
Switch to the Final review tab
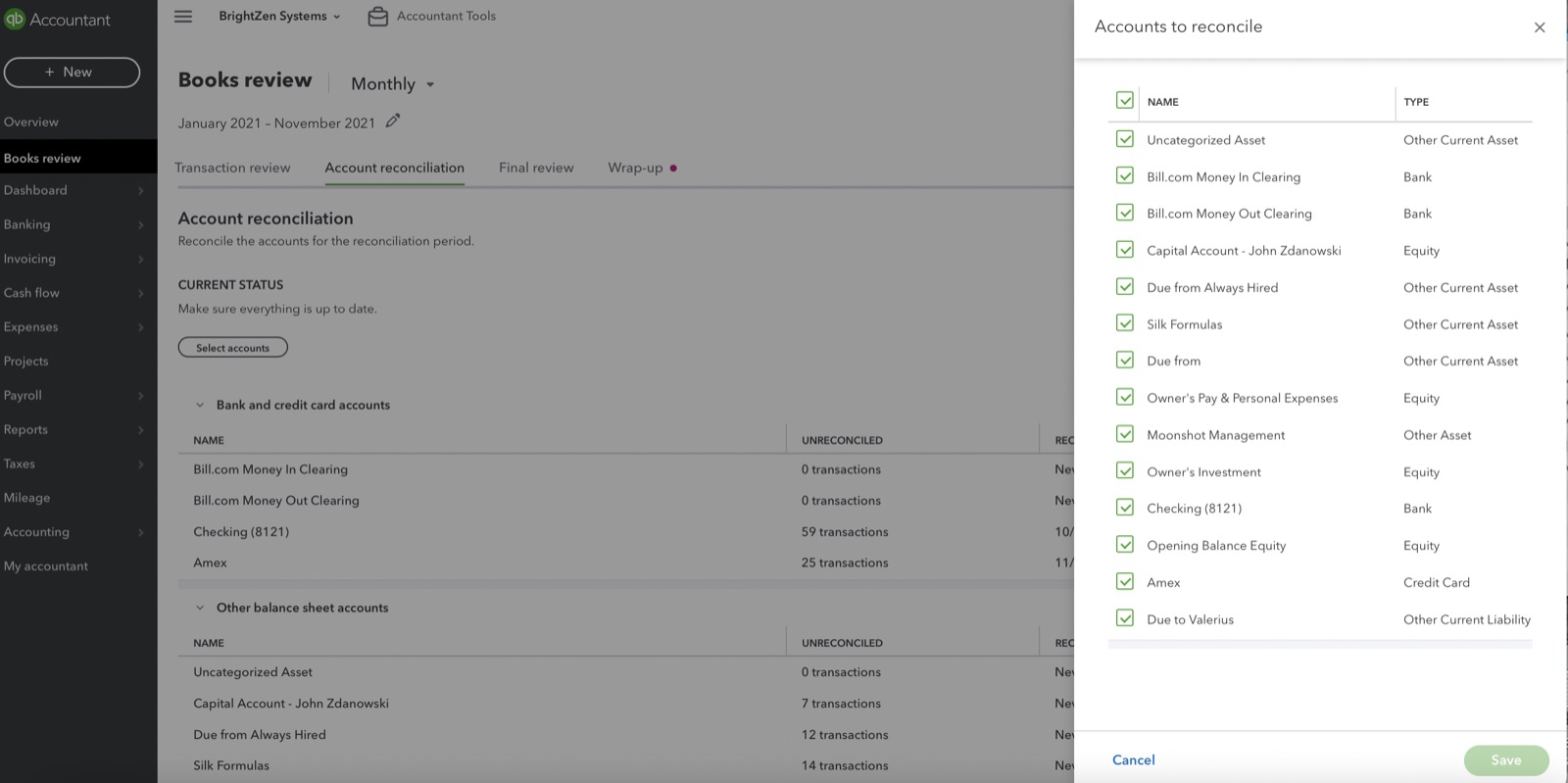(x=536, y=168)
